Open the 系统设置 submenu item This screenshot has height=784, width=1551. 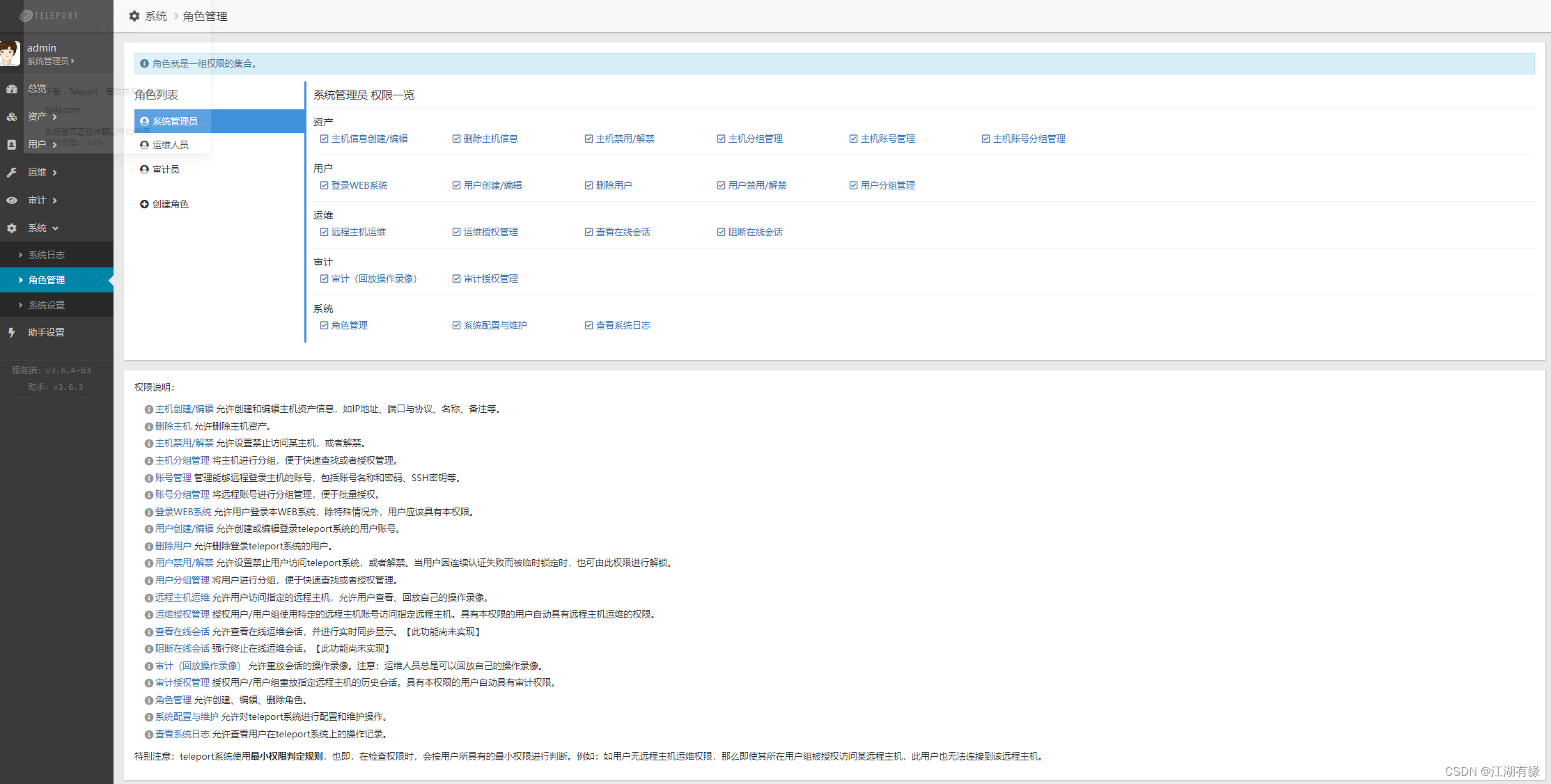(47, 305)
